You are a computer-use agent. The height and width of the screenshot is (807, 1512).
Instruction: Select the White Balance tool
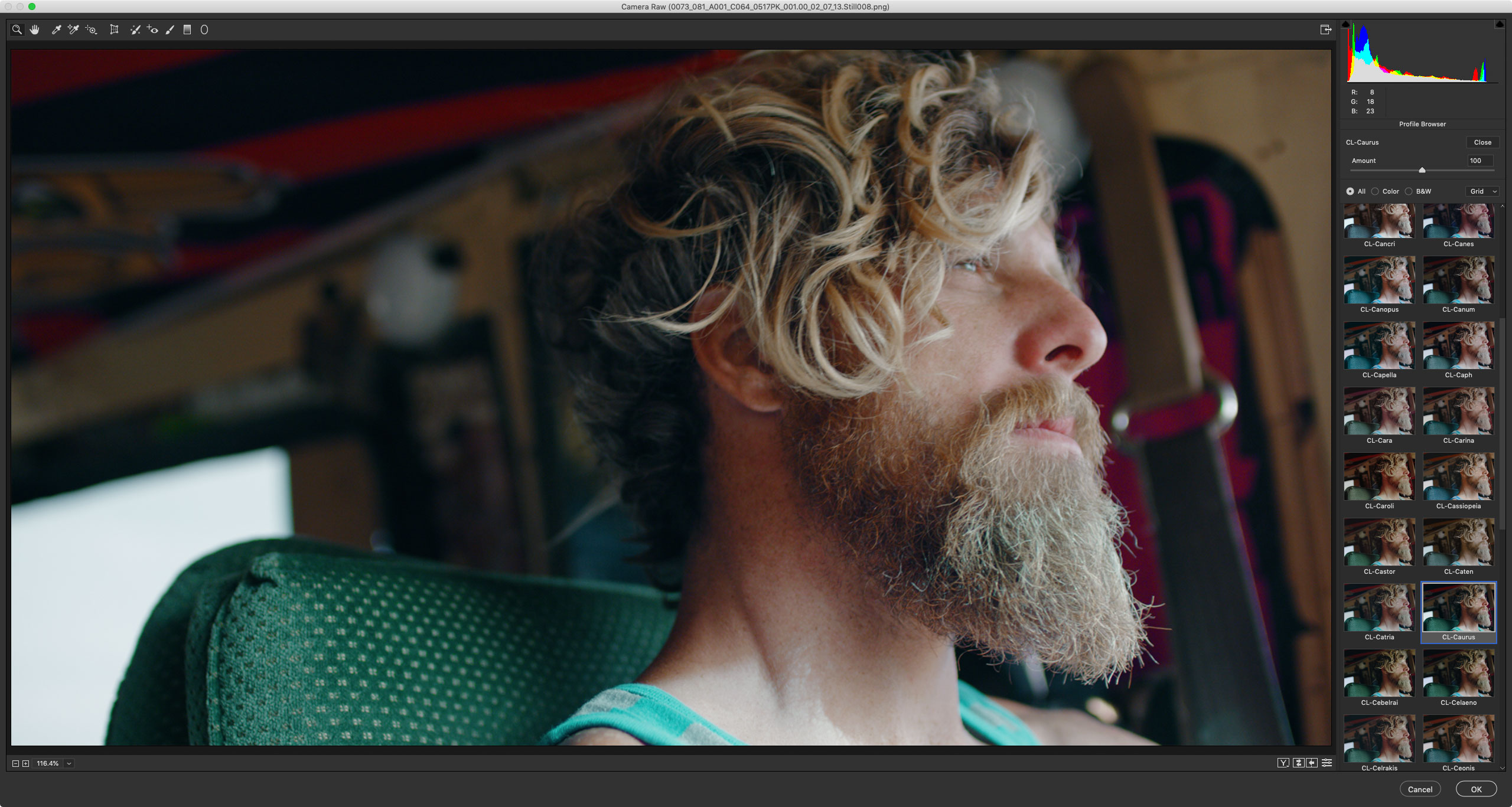tap(57, 30)
